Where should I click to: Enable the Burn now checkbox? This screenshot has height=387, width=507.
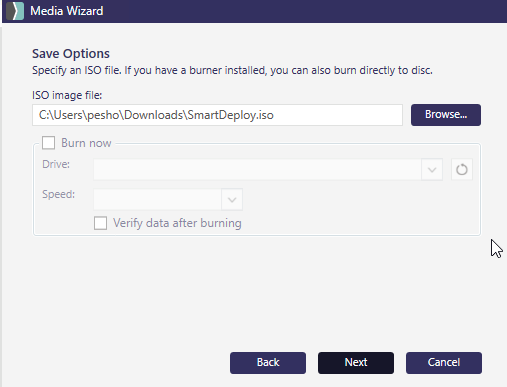[49, 143]
